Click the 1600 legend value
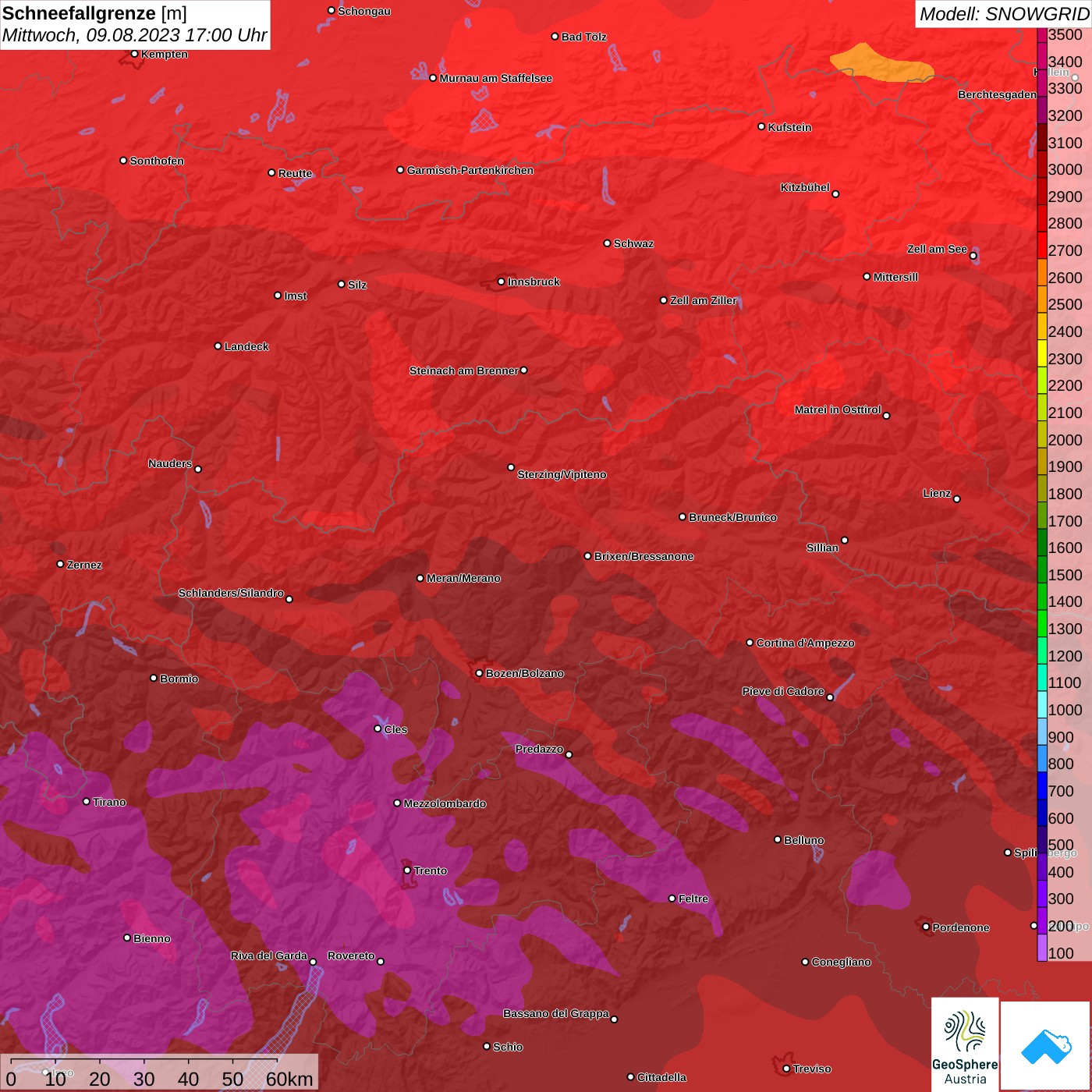Viewport: 1092px width, 1092px height. pos(1065,548)
